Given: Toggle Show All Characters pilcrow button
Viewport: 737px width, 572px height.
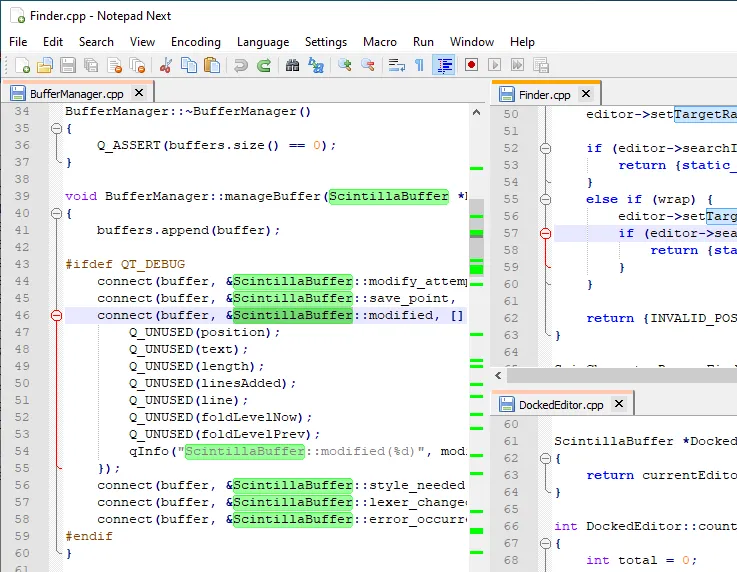Looking at the screenshot, I should tap(419, 66).
